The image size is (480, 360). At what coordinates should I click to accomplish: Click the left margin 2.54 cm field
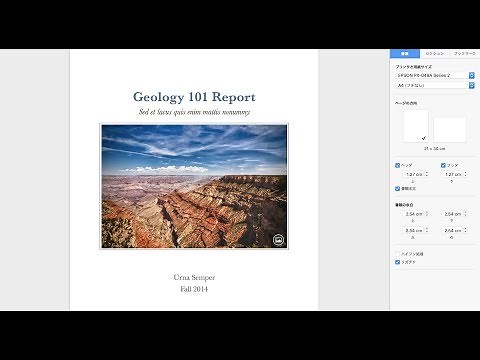point(413,231)
